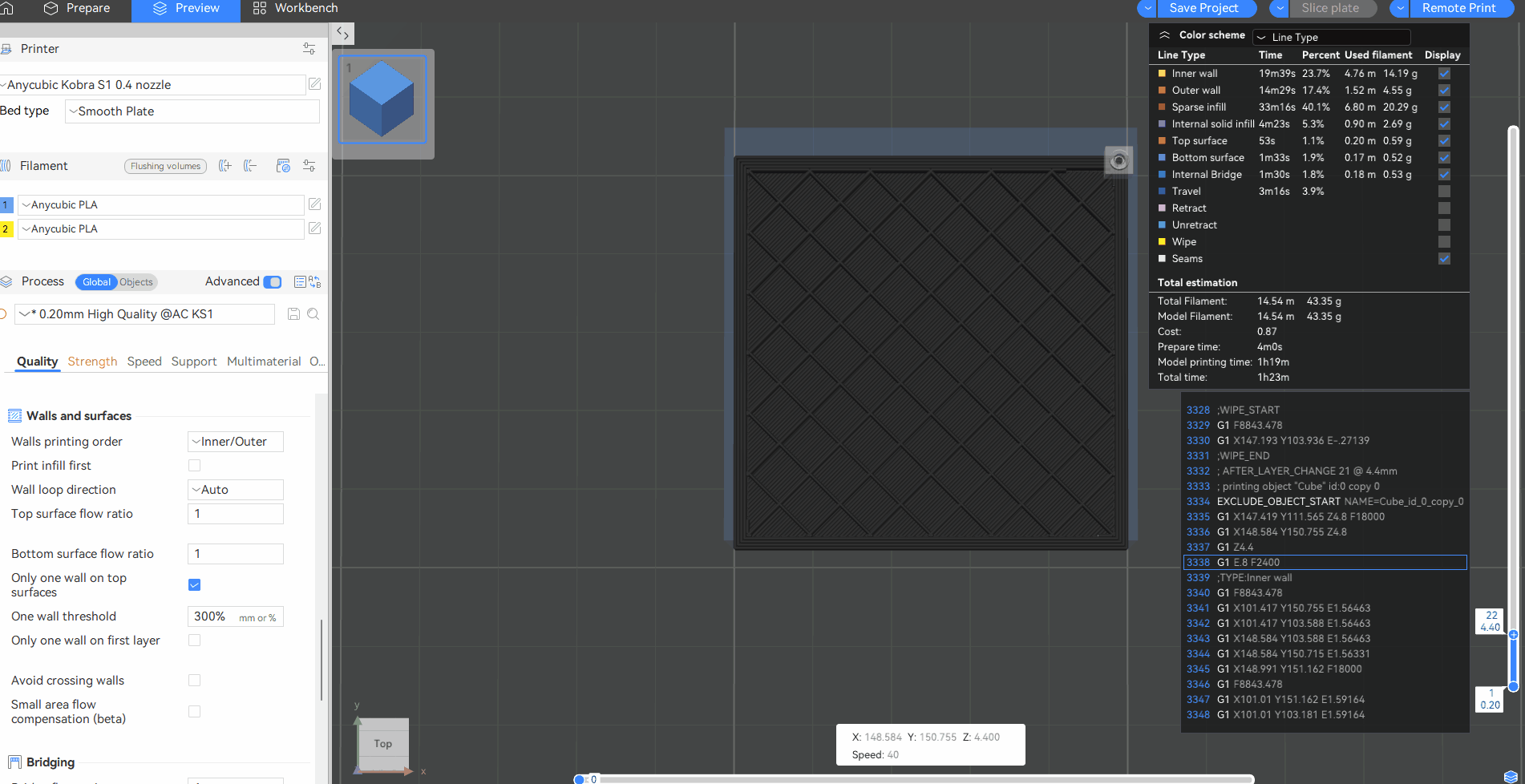This screenshot has height=784, width=1525.
Task: Collapse the sidebar with the angle-brackets icon
Action: tap(342, 33)
